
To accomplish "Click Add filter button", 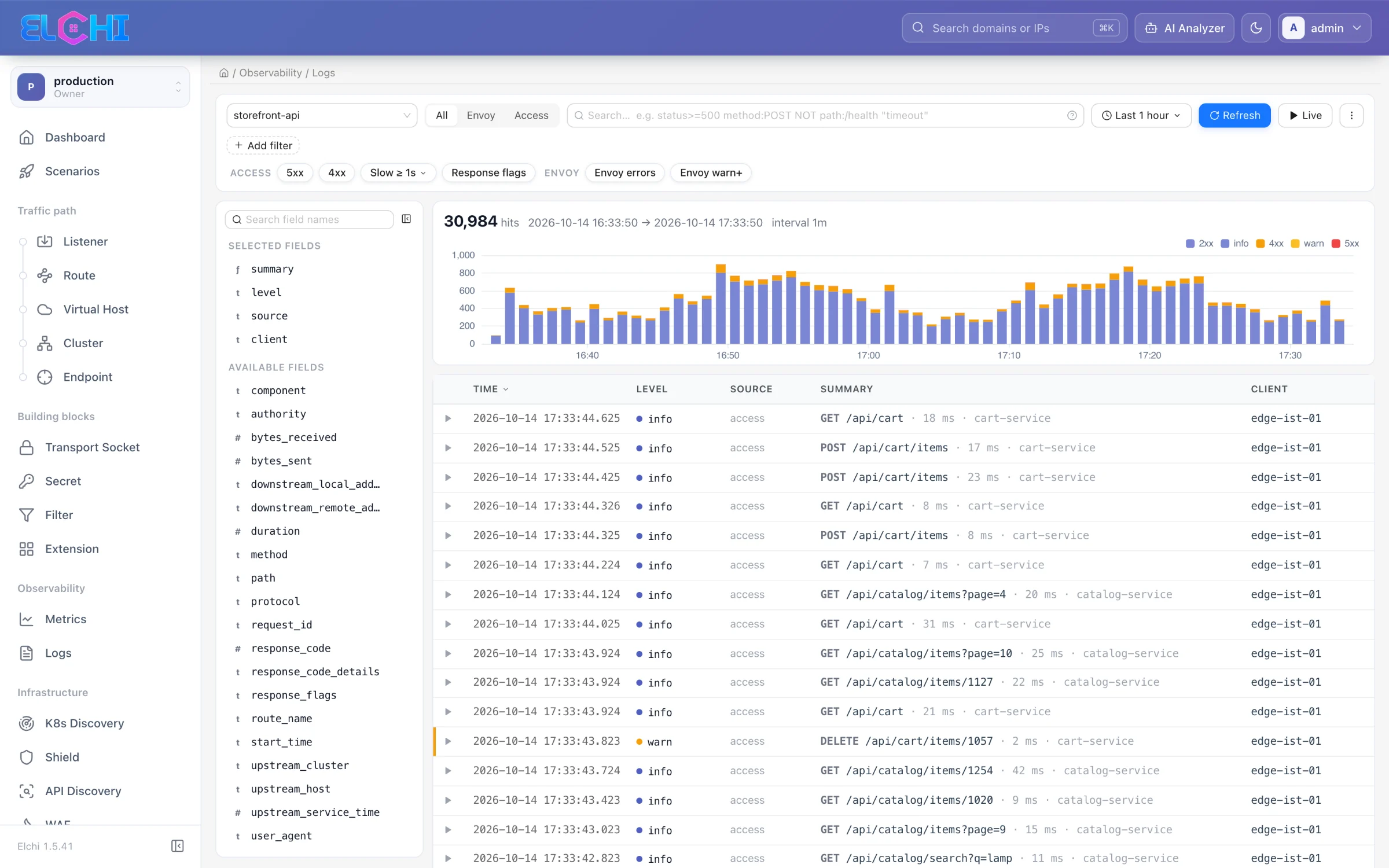I will 263,145.
